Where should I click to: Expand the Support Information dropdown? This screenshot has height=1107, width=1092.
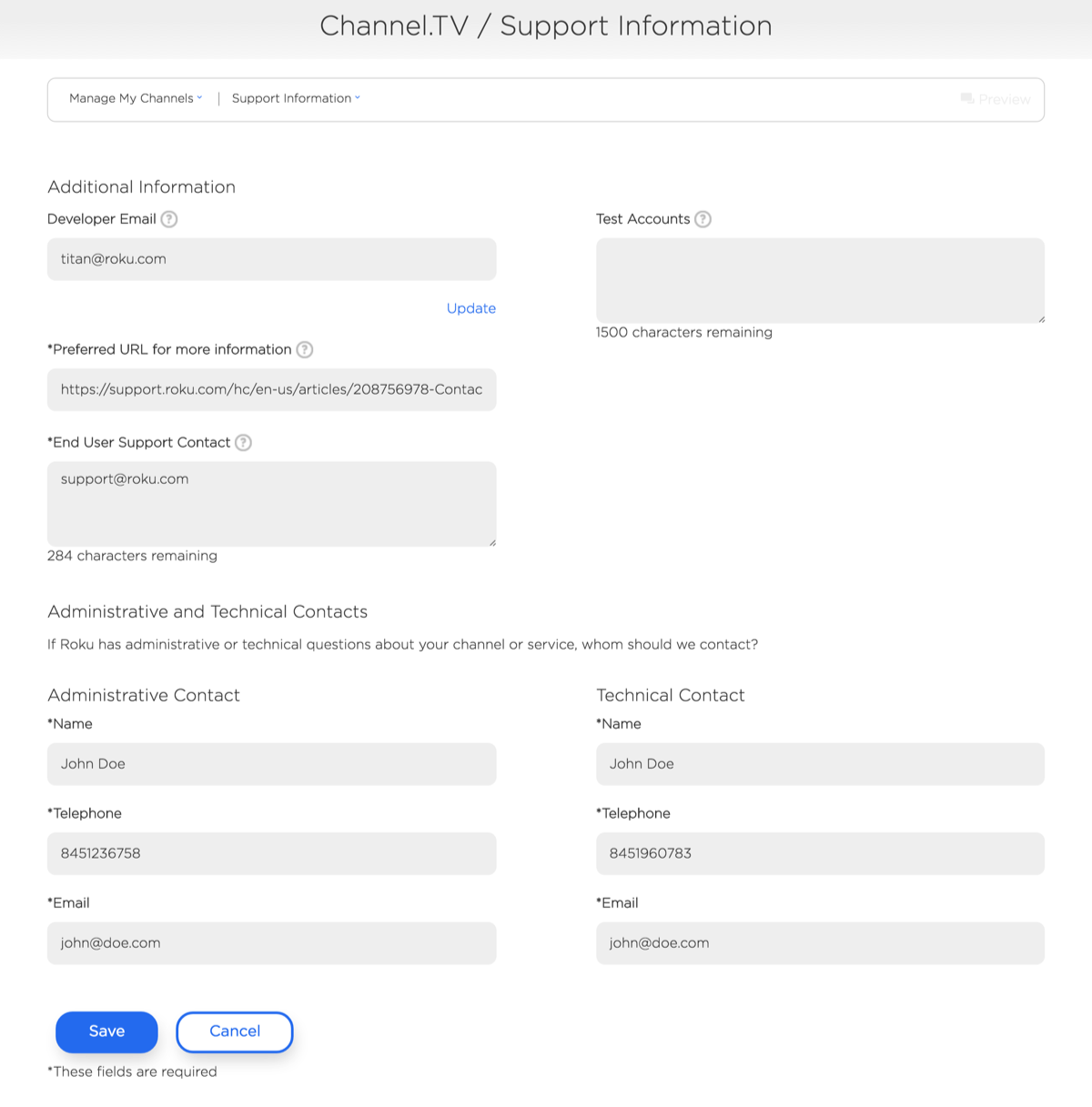click(x=296, y=98)
